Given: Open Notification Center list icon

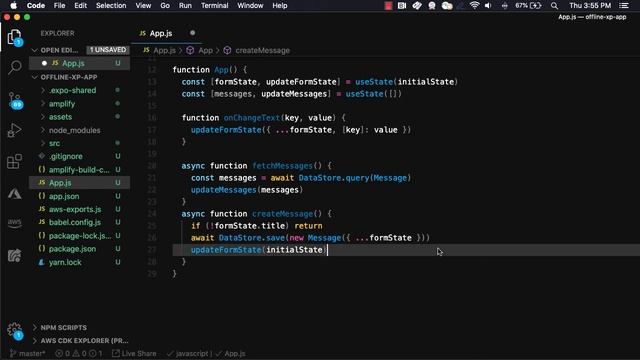Looking at the screenshot, I should [x=624, y=6].
